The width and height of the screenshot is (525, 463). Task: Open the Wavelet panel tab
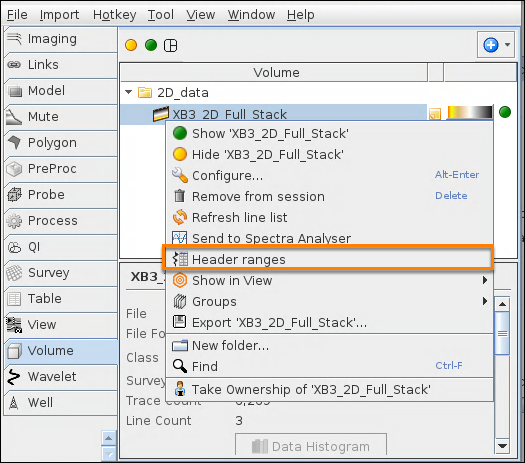(61, 377)
